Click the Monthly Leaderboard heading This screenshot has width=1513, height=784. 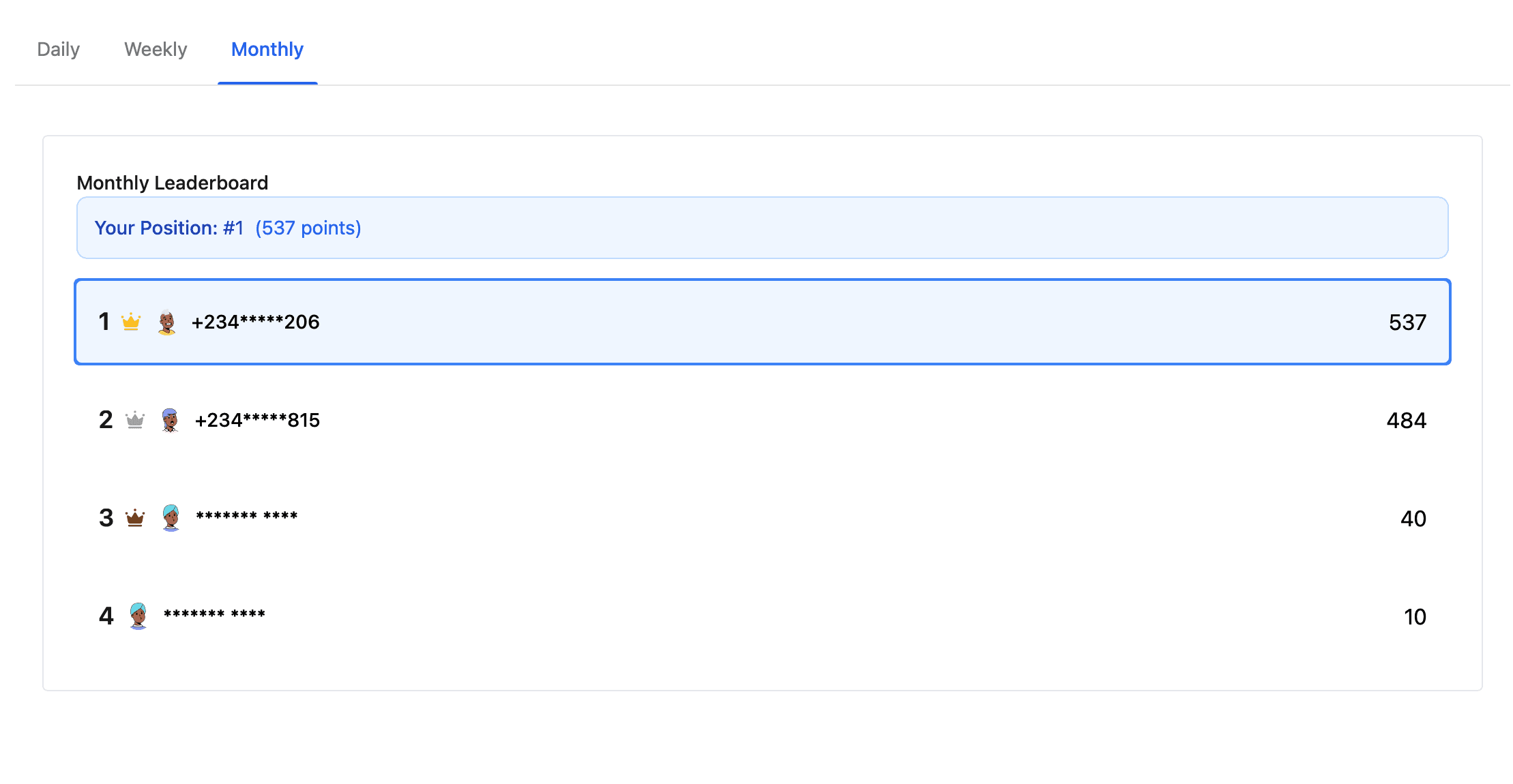coord(173,183)
